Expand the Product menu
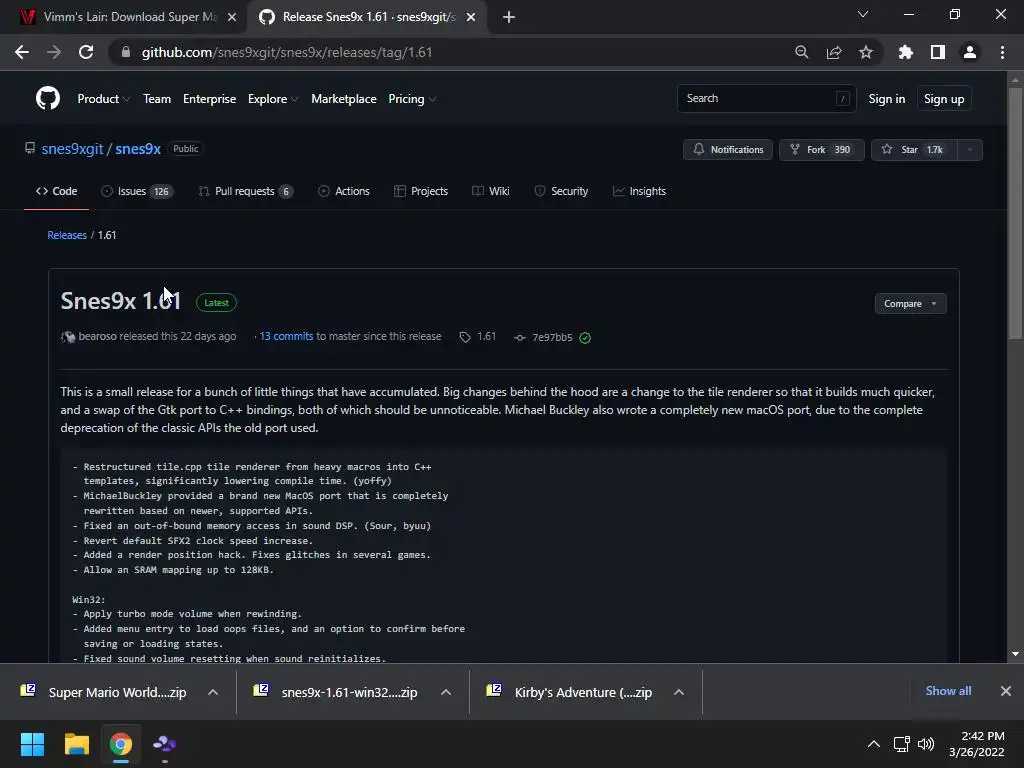 pos(103,99)
